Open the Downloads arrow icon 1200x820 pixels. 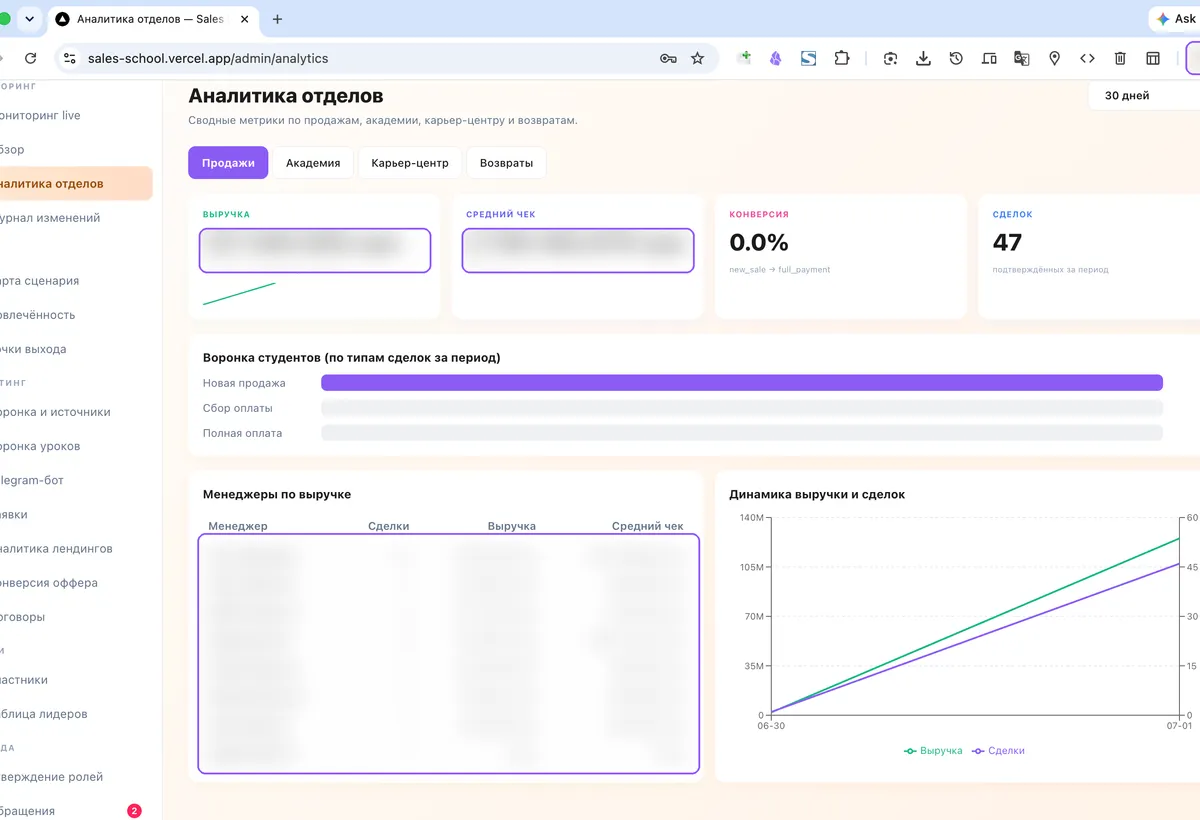[923, 58]
